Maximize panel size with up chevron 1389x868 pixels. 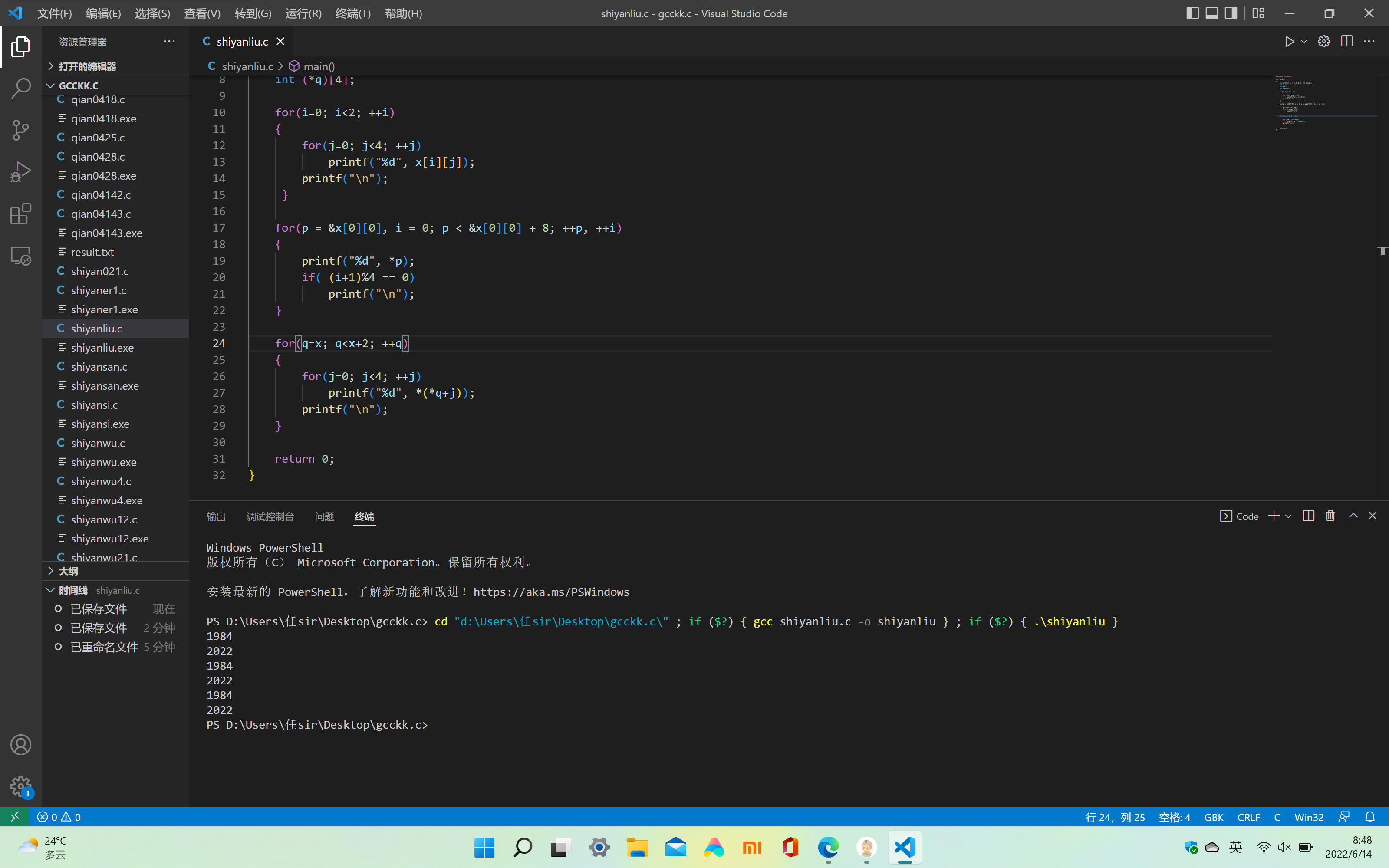tap(1353, 516)
